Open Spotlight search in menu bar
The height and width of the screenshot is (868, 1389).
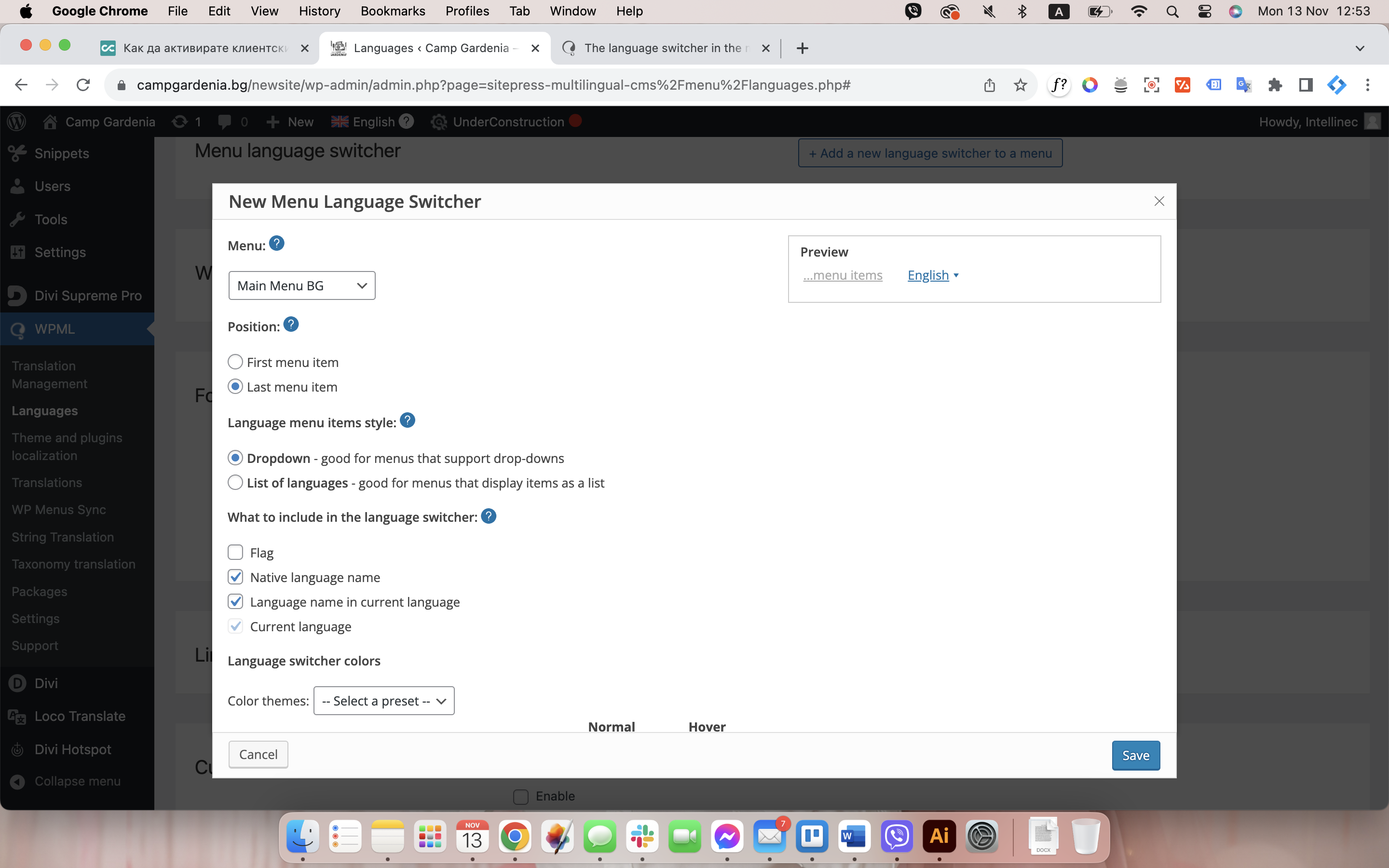[1172, 11]
